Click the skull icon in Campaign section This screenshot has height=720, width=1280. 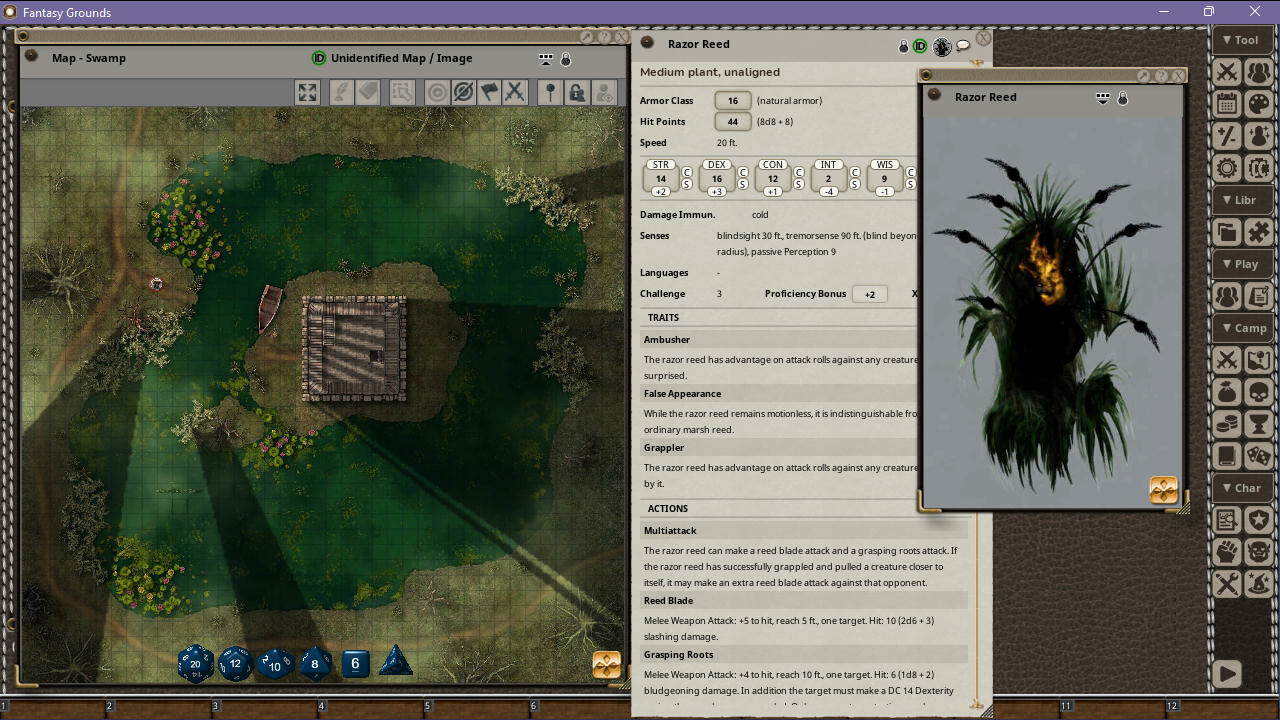click(1259, 392)
